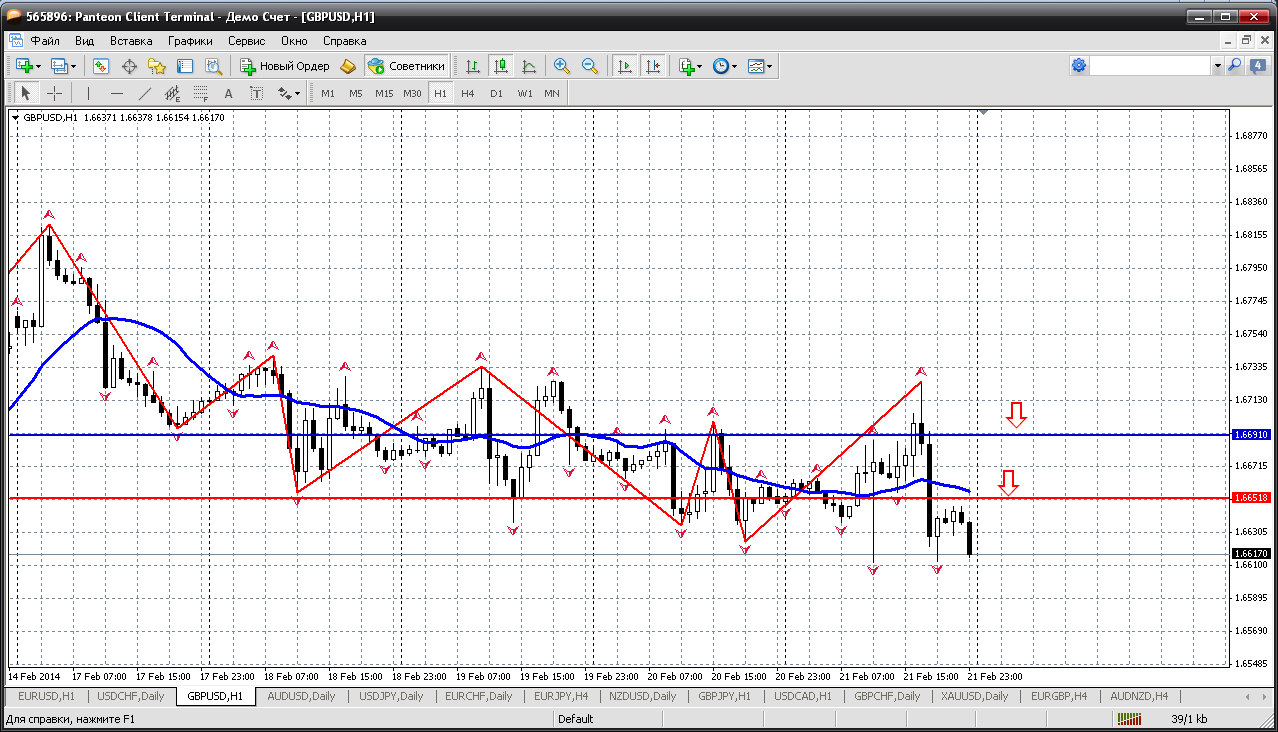Switch to the EURUSD,H1 chart tab
This screenshot has height=732, width=1278.
pos(46,696)
